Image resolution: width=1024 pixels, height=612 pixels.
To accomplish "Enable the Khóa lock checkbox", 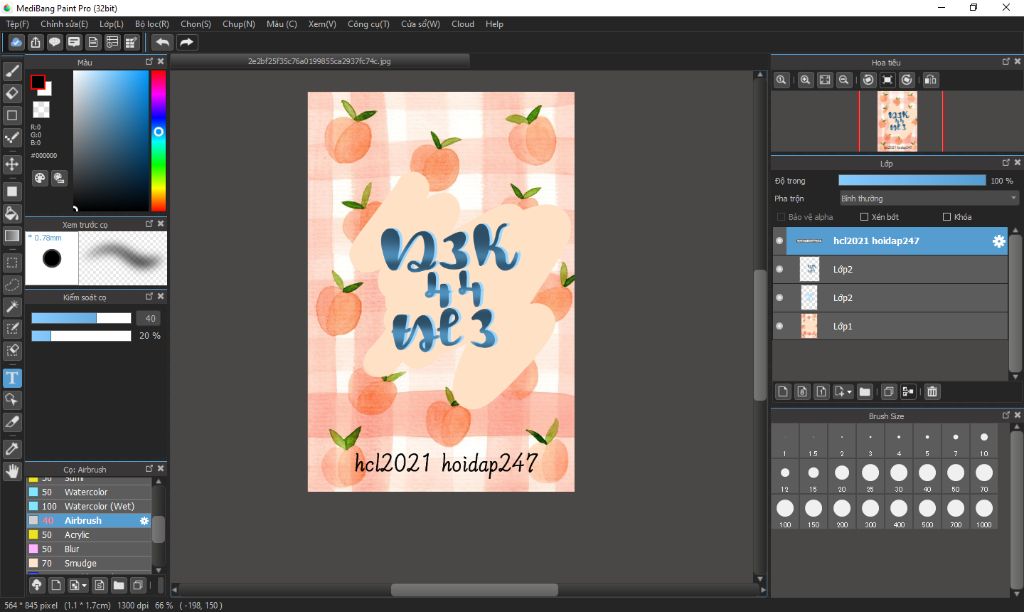I will tap(947, 217).
